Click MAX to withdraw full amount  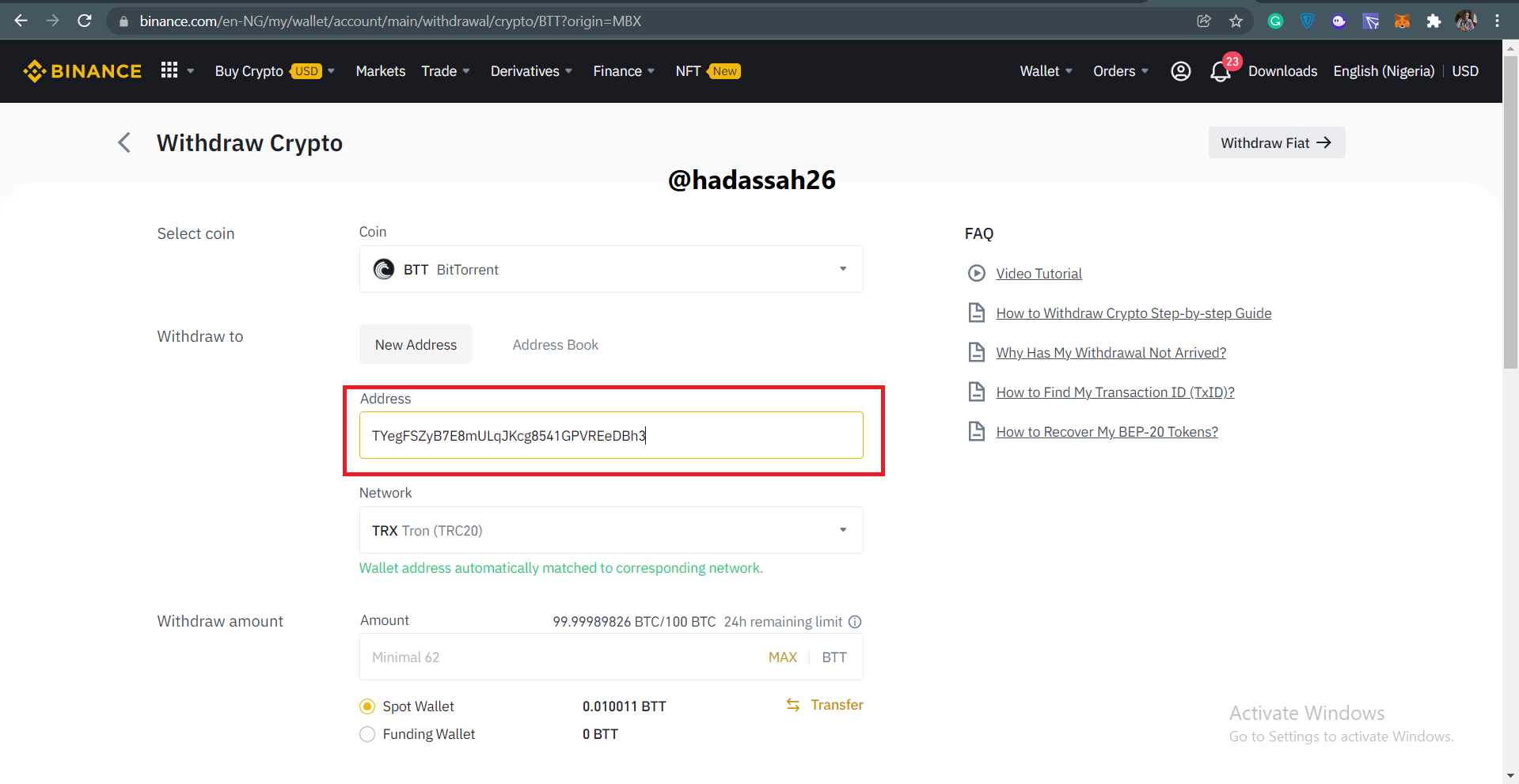tap(782, 657)
